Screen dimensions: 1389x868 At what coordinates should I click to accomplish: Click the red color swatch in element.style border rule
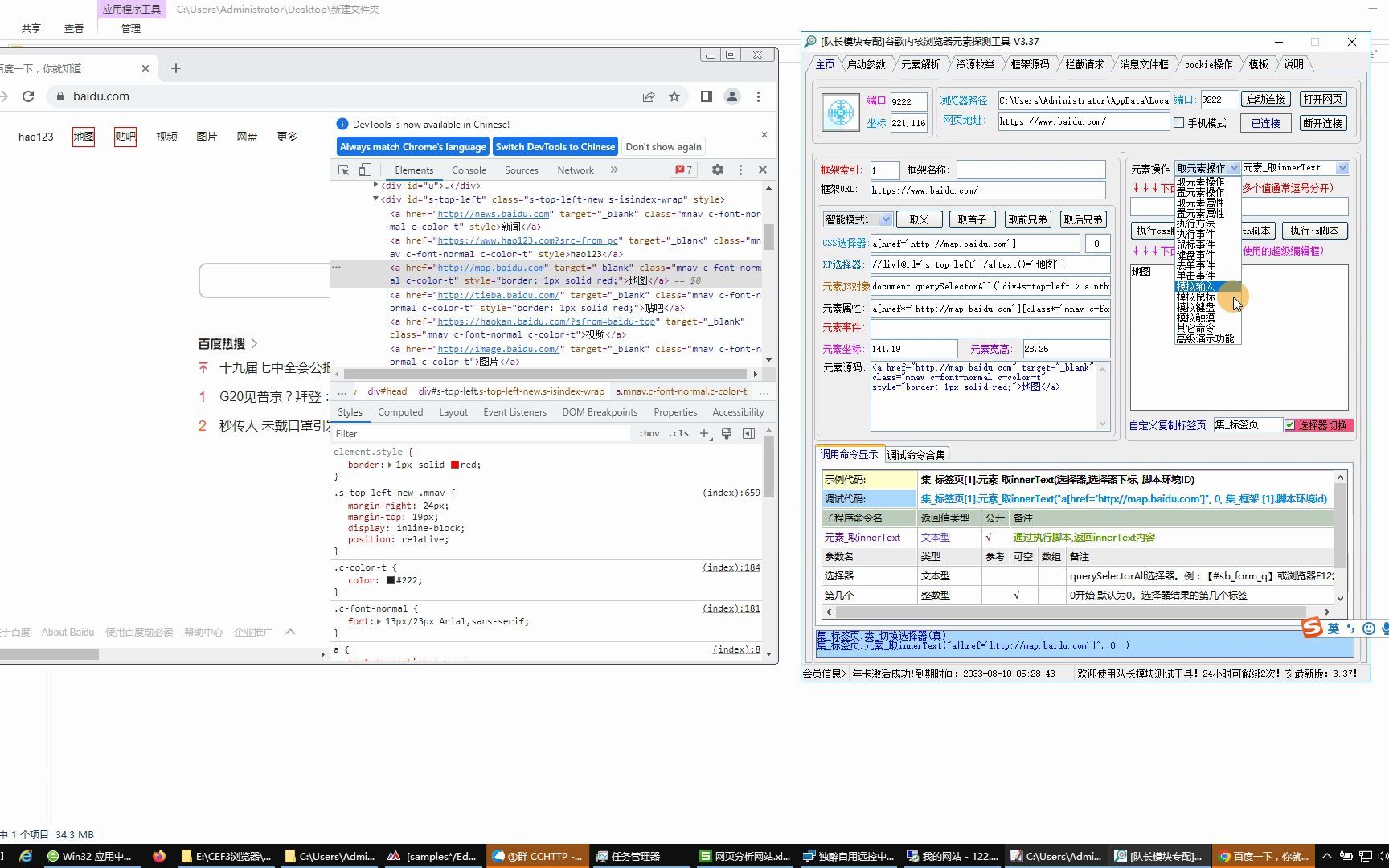point(456,465)
